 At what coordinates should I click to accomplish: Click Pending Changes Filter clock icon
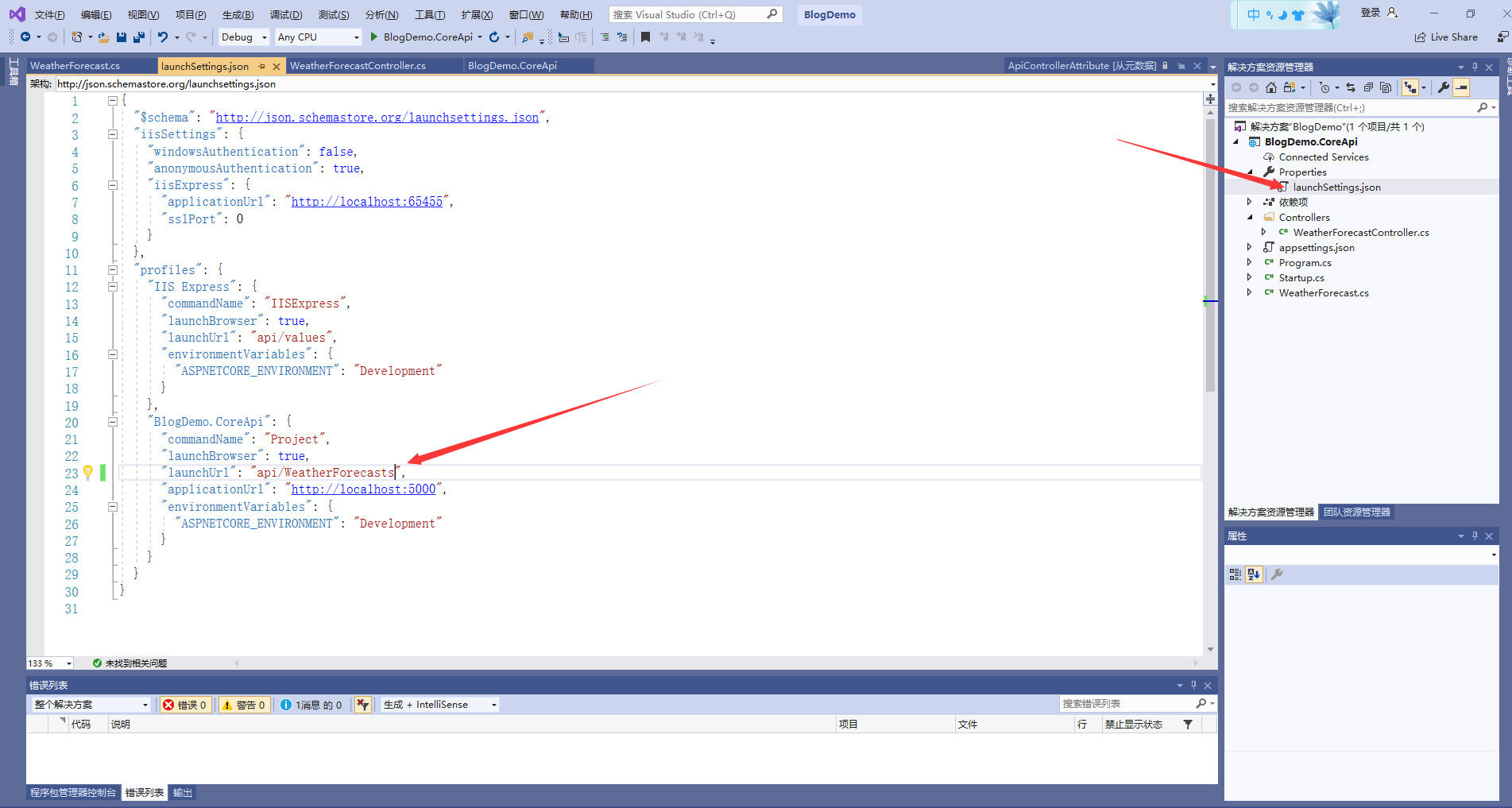tap(1324, 87)
